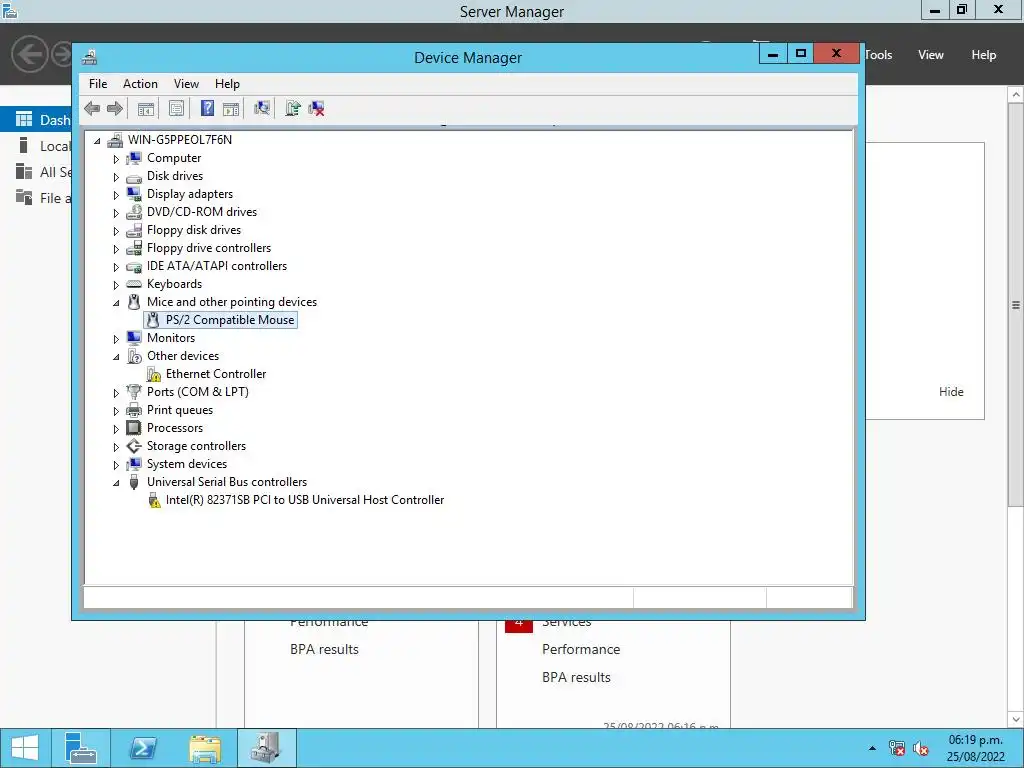The width and height of the screenshot is (1024, 768).
Task: Open the Server Manager Help menu
Action: tap(984, 55)
